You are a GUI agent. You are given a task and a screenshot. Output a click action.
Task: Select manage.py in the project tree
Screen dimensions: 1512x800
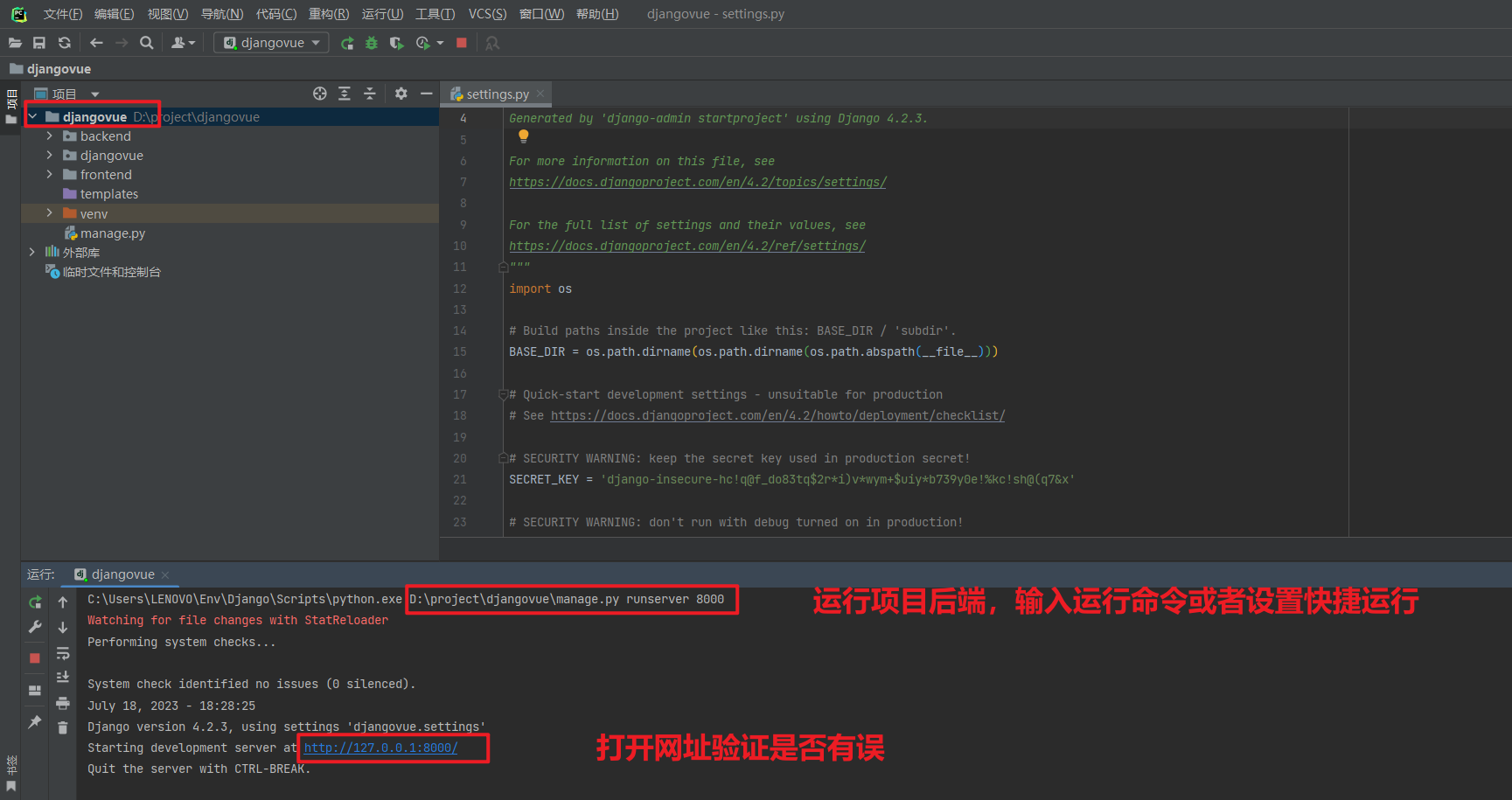coord(113,233)
